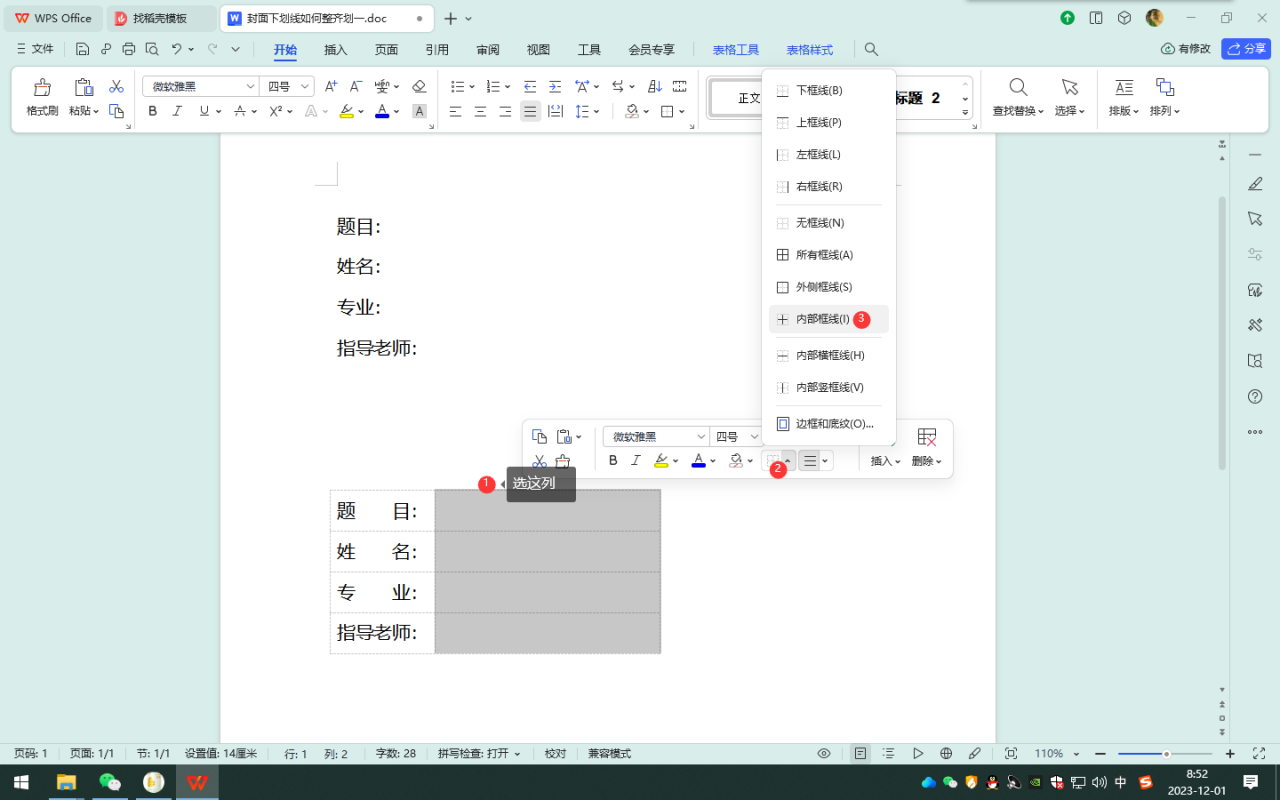Click the sidebar pencil edit icon
This screenshot has height=800, width=1280.
(1256, 183)
